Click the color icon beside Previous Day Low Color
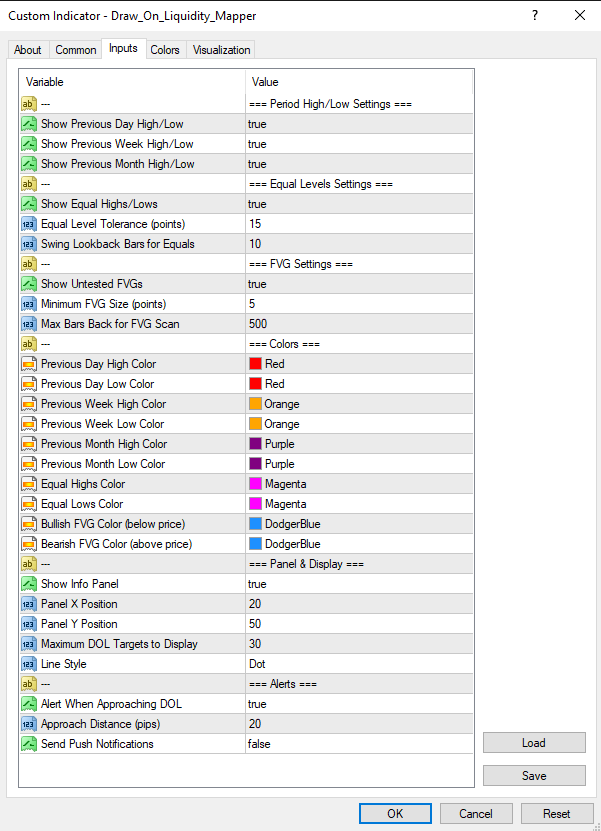This screenshot has width=601, height=831. [x=29, y=384]
